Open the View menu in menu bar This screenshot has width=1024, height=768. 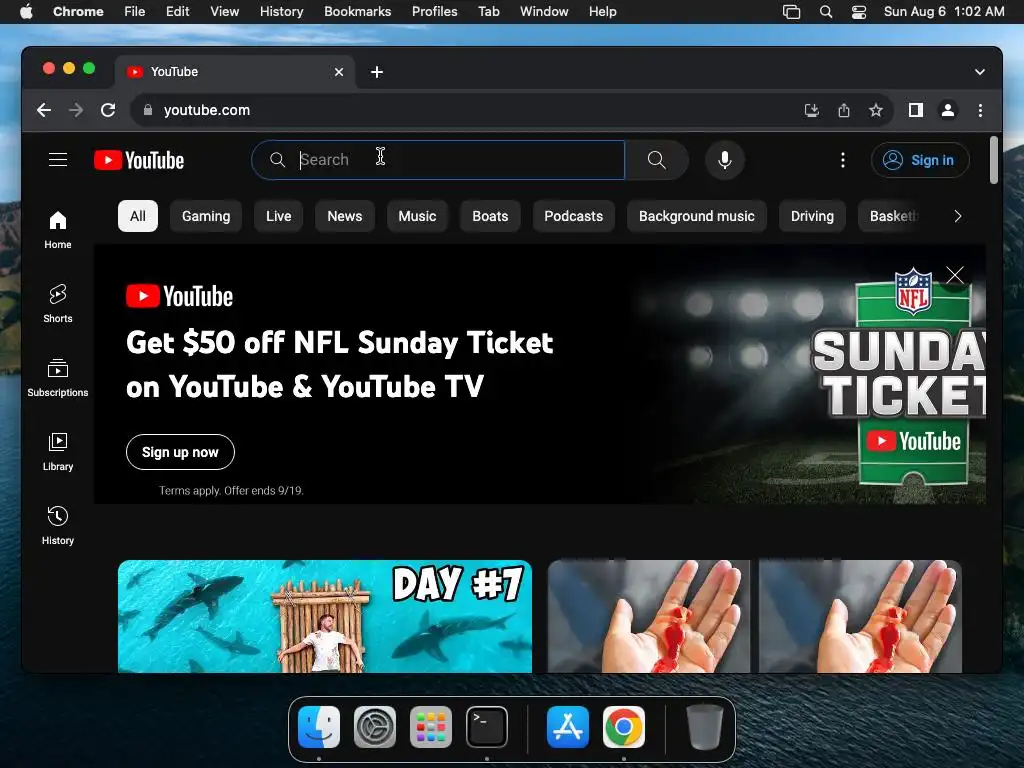(224, 12)
